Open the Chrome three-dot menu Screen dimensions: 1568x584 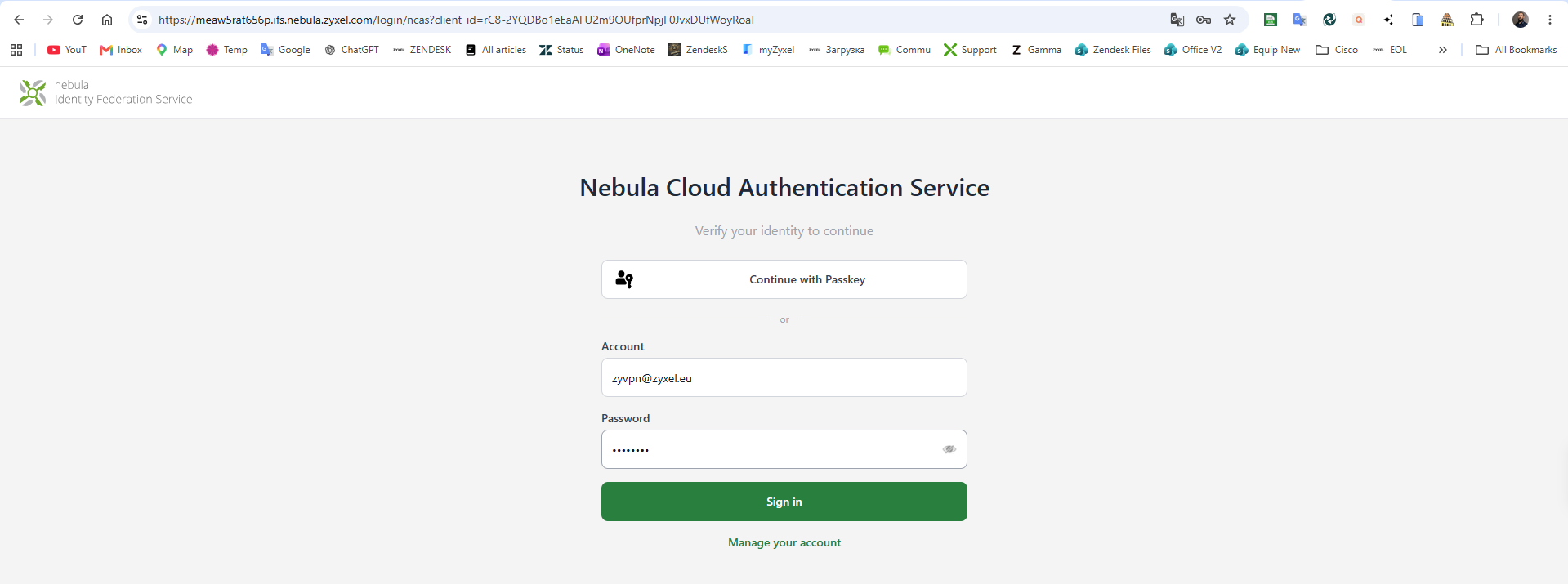[1550, 20]
